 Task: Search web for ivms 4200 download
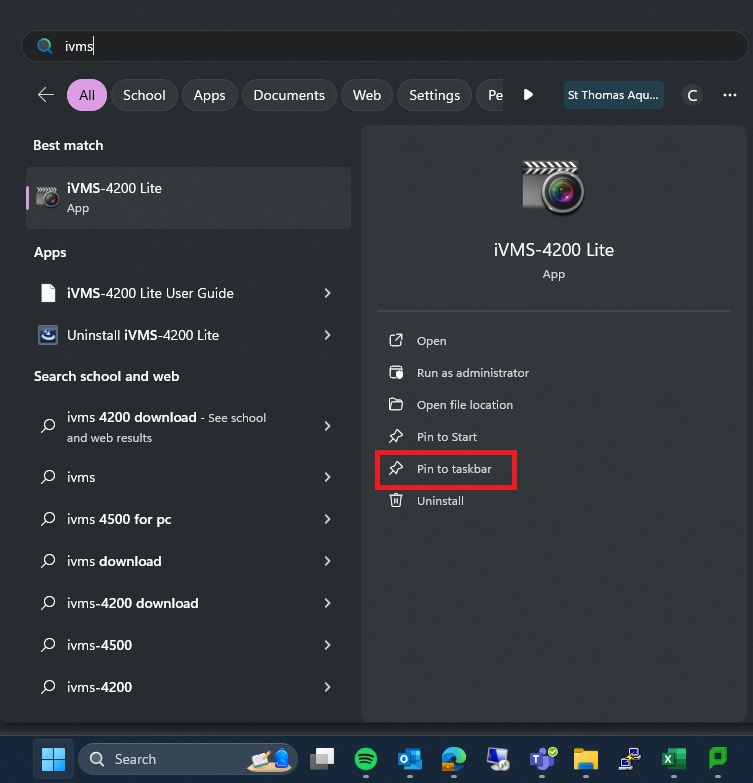coord(167,427)
